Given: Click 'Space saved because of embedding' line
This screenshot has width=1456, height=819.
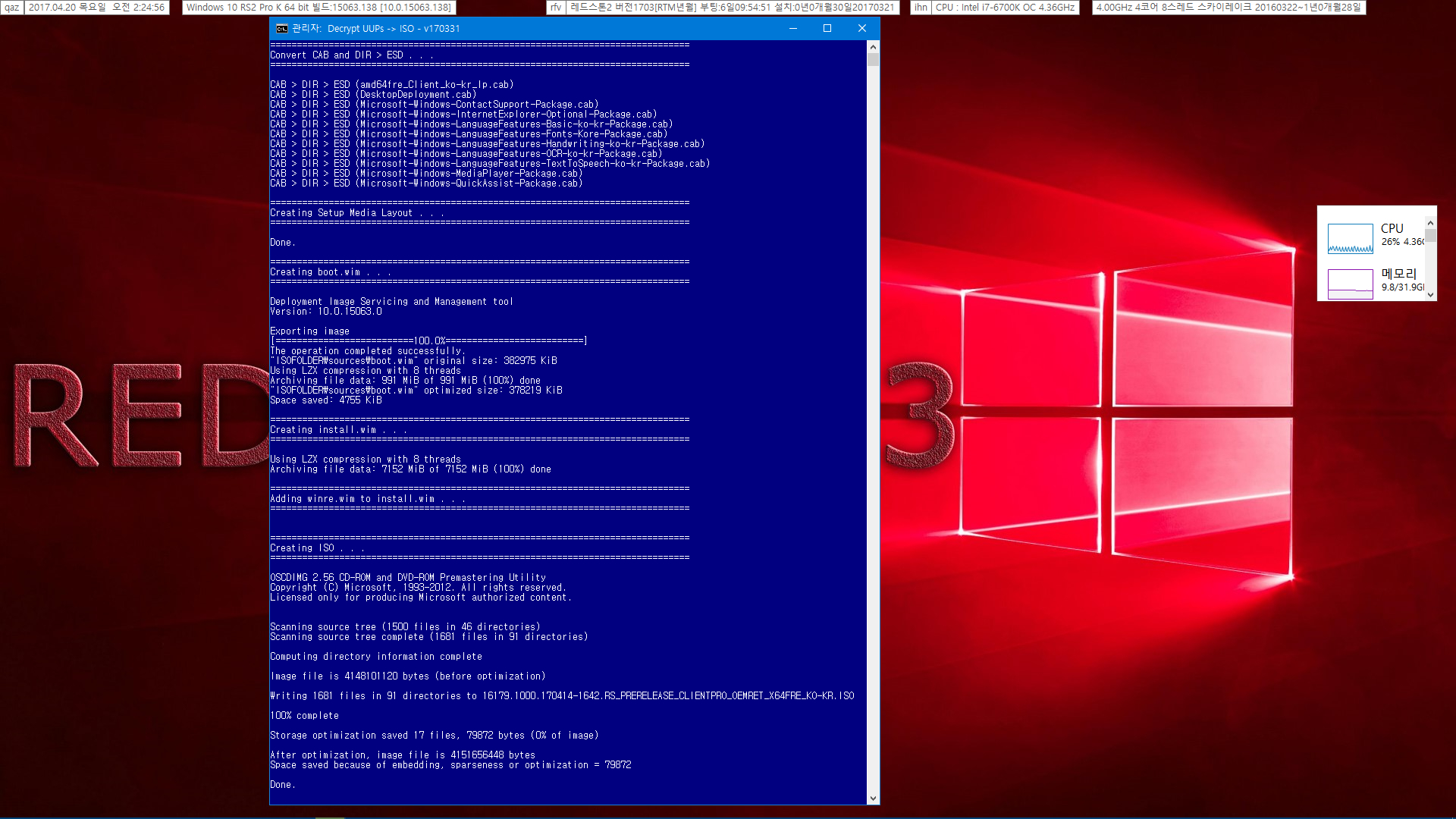Looking at the screenshot, I should 451,765.
